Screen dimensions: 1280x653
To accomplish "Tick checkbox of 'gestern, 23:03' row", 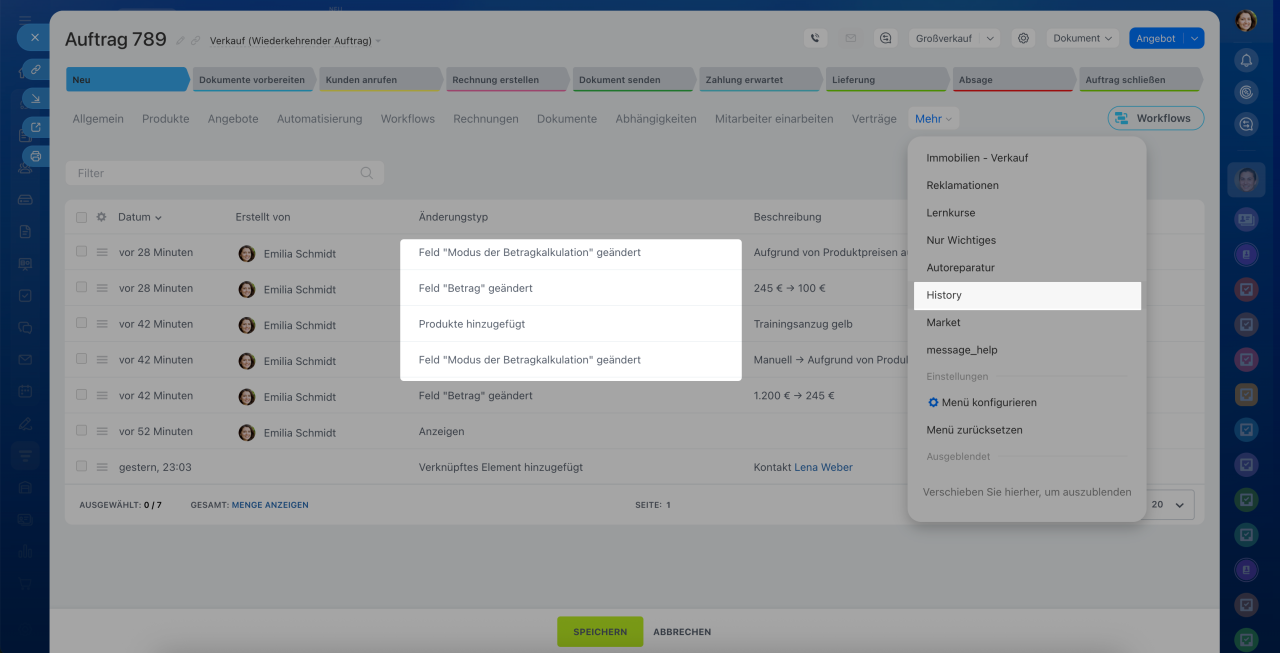I will (x=82, y=467).
